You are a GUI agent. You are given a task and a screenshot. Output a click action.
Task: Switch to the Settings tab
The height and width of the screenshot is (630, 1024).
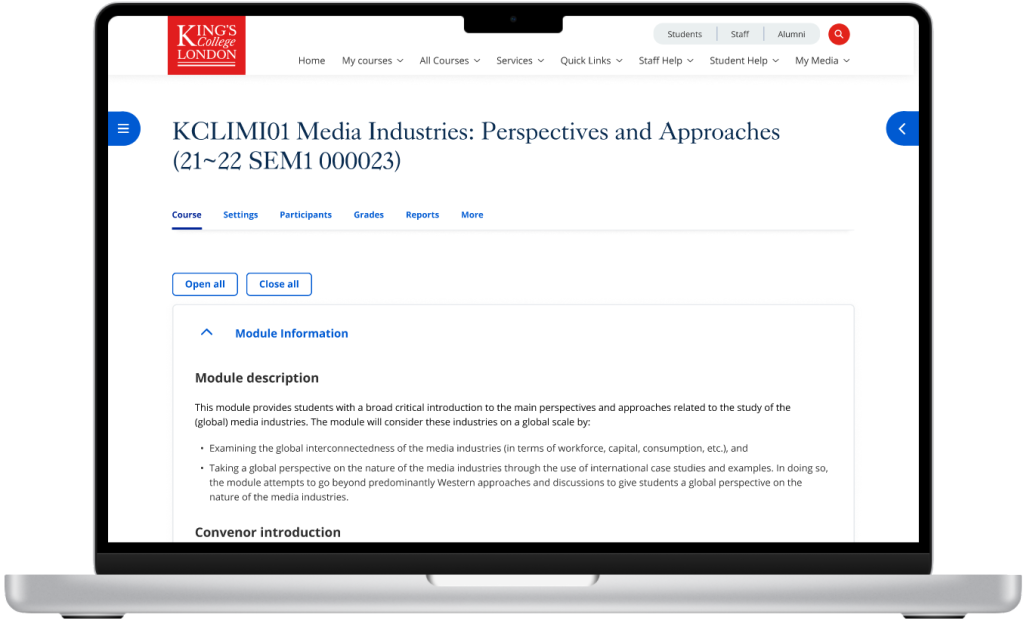coord(240,215)
